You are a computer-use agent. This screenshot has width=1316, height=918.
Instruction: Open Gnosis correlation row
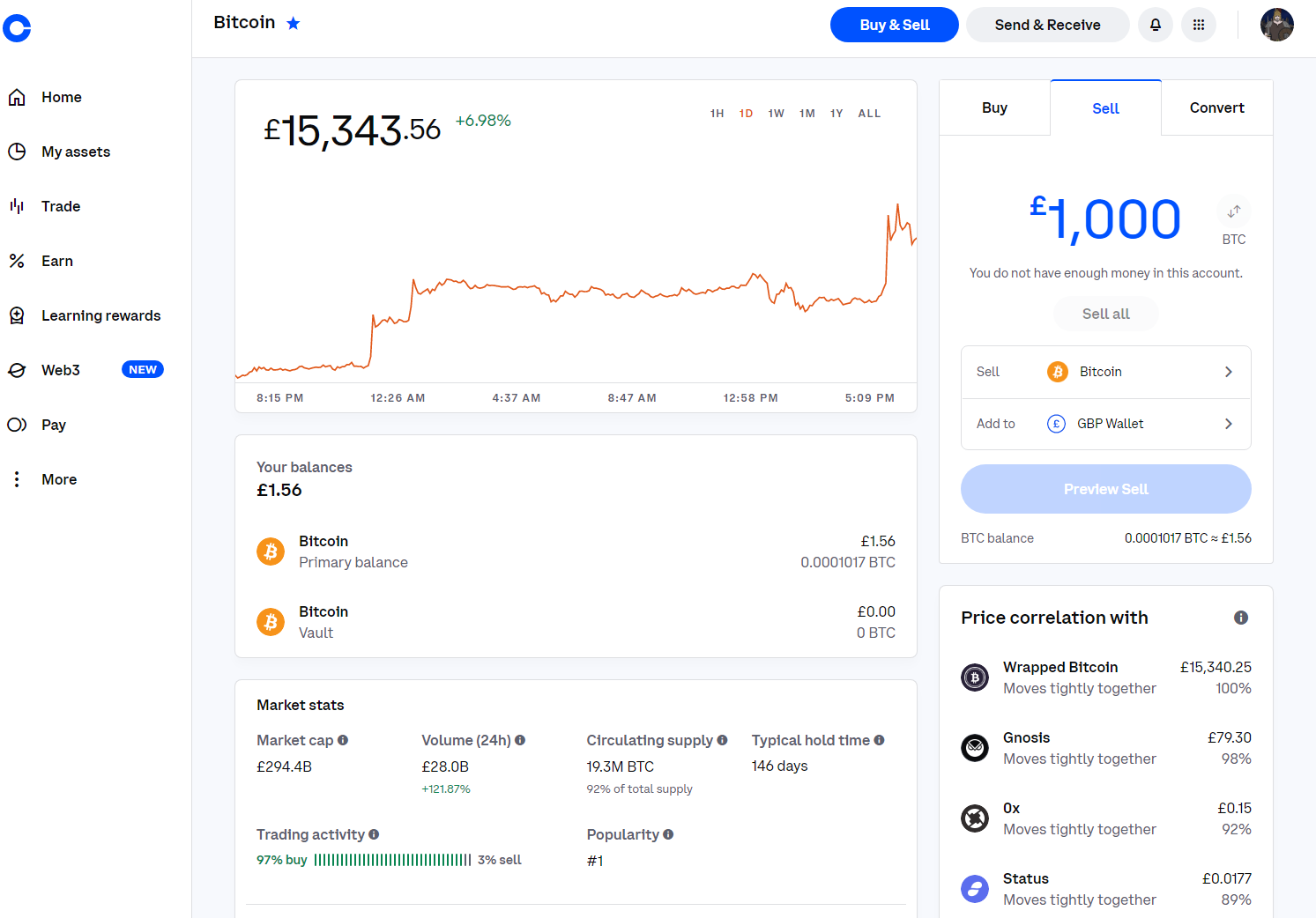click(x=1106, y=748)
